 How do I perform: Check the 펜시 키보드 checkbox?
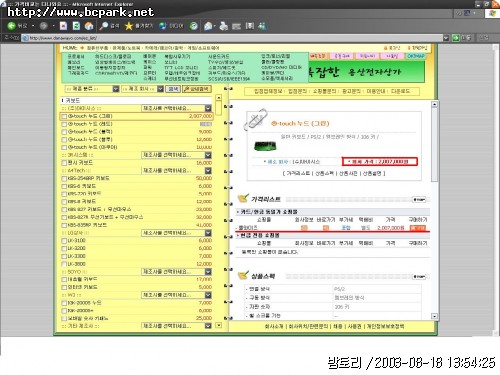[64, 163]
